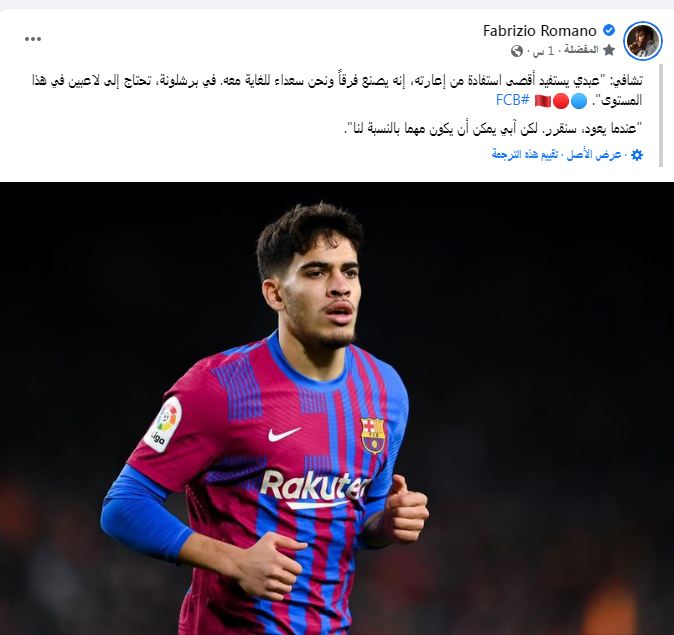This screenshot has height=635, width=674.
Task: Click the red circle emoji in the post
Action: pos(561,101)
